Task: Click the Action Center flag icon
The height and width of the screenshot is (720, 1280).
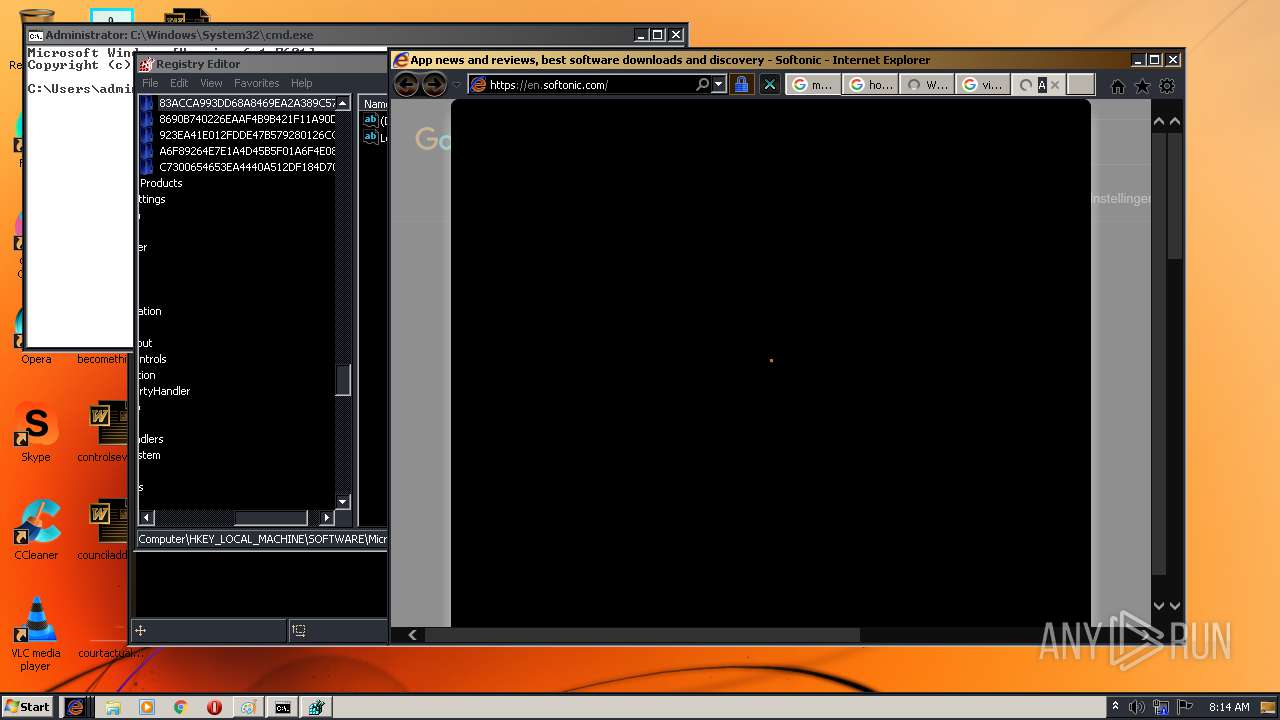Action: 1185,707
